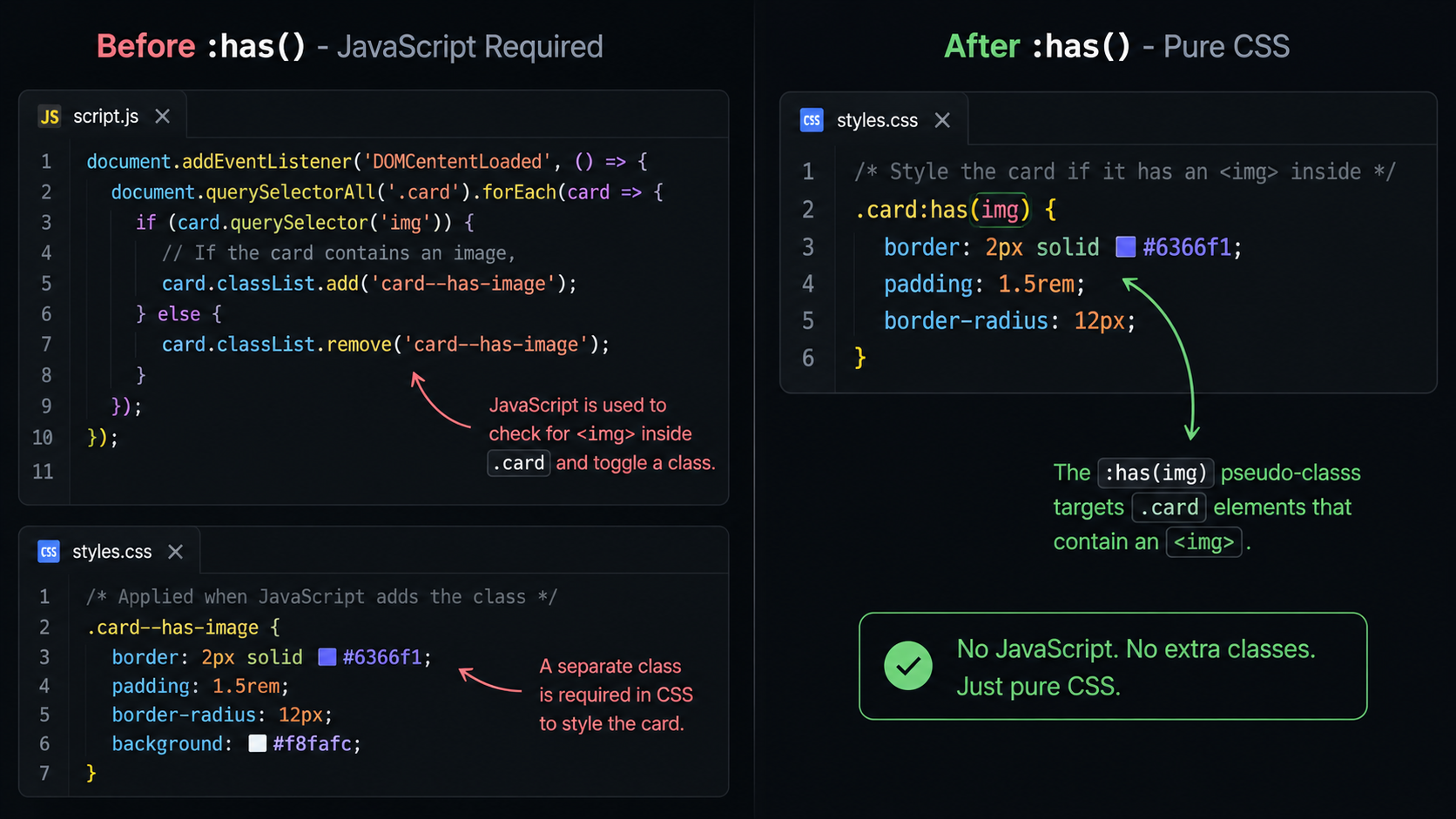Click line number 11 in script.js
1456x819 pixels.
pyautogui.click(x=43, y=472)
